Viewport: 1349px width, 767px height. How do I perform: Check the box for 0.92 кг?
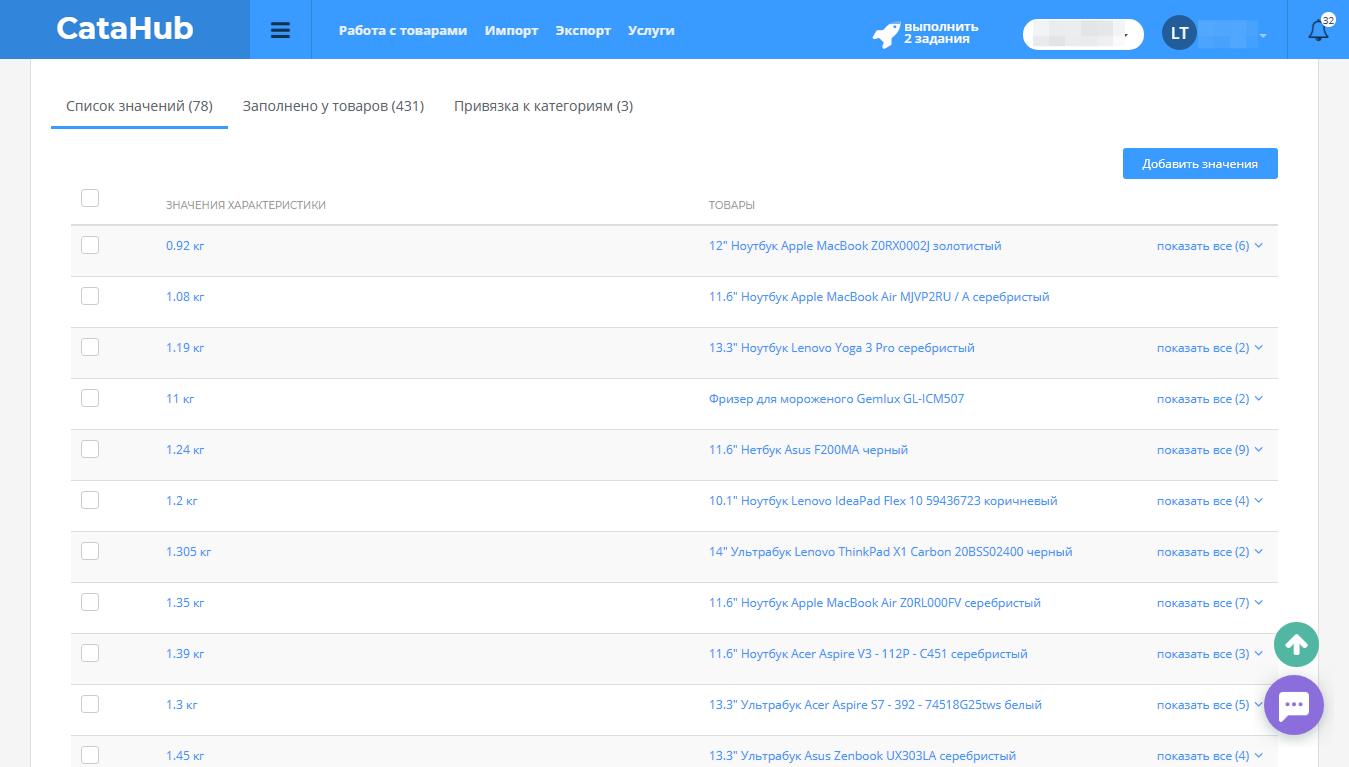click(x=90, y=245)
